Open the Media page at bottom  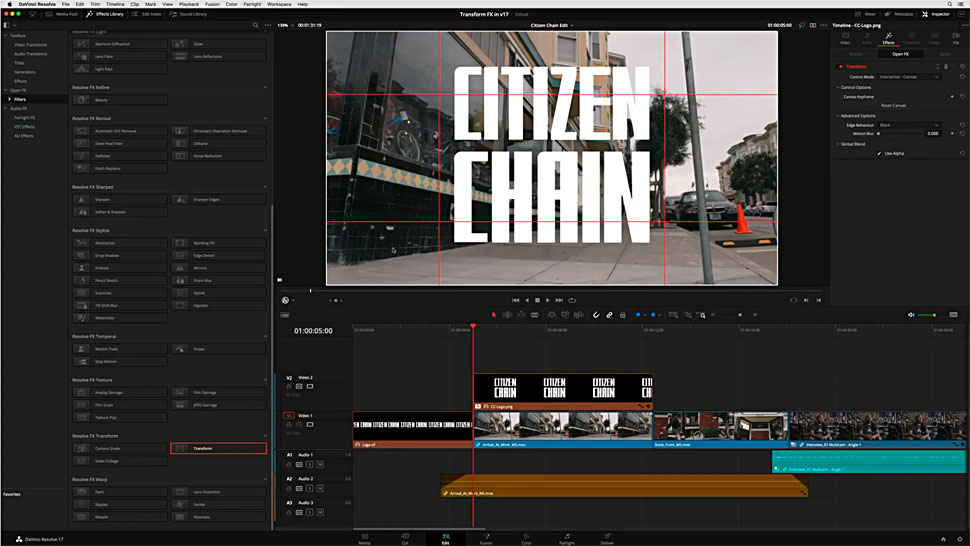(x=364, y=539)
